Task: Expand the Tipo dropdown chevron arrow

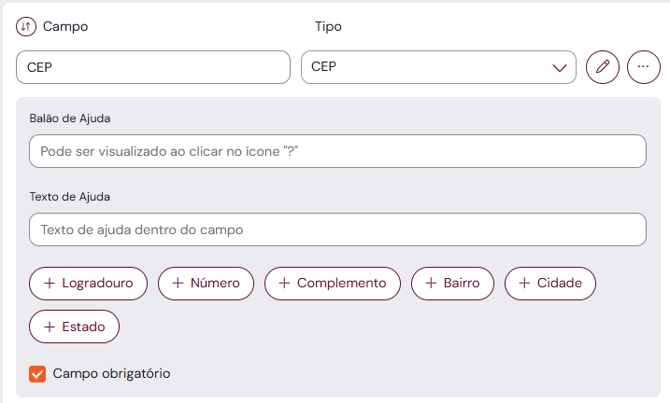Action: click(x=559, y=68)
